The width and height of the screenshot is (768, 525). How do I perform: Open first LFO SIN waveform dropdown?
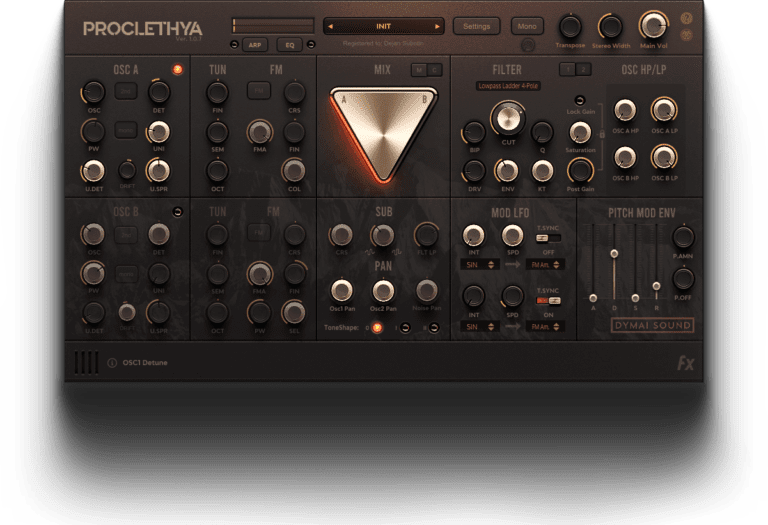click(480, 264)
